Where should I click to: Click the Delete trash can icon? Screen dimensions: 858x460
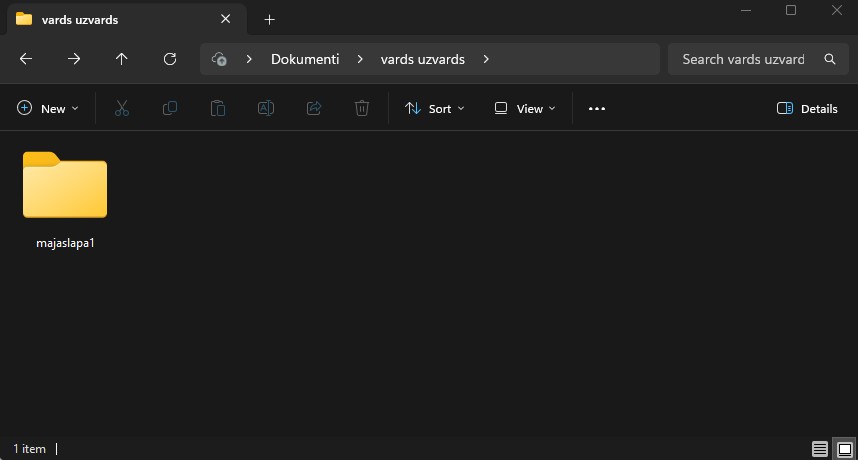point(362,108)
